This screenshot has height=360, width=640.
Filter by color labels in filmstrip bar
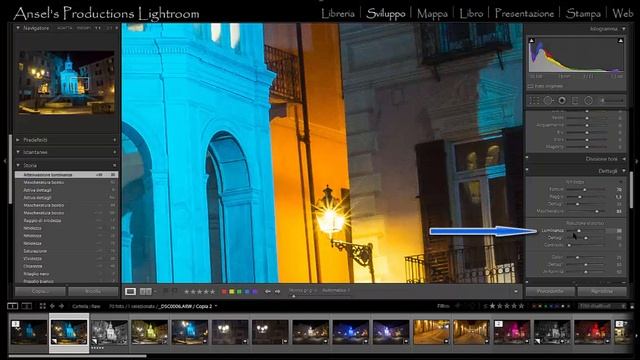click(x=551, y=306)
